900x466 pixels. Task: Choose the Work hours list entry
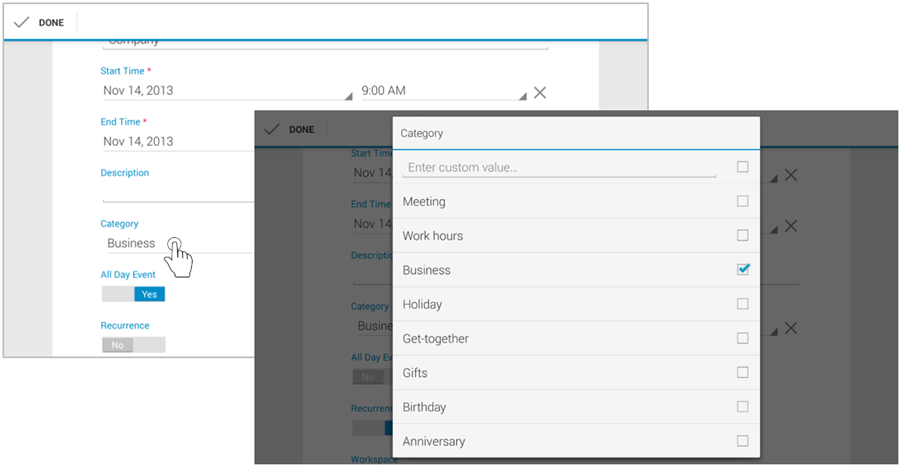point(433,236)
